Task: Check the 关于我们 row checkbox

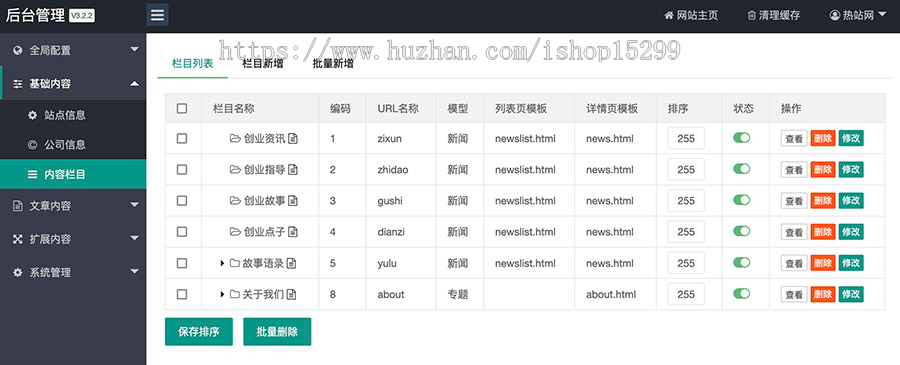Action: 182,294
